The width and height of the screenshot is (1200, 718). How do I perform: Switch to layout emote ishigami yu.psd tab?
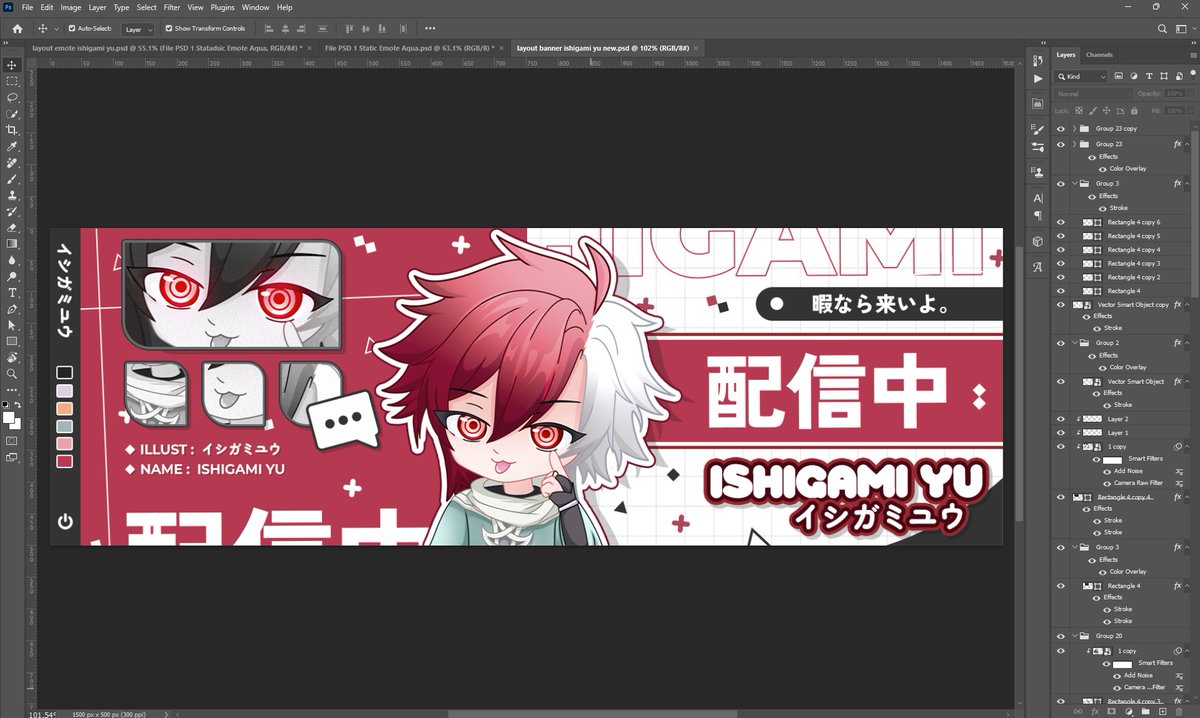point(166,47)
